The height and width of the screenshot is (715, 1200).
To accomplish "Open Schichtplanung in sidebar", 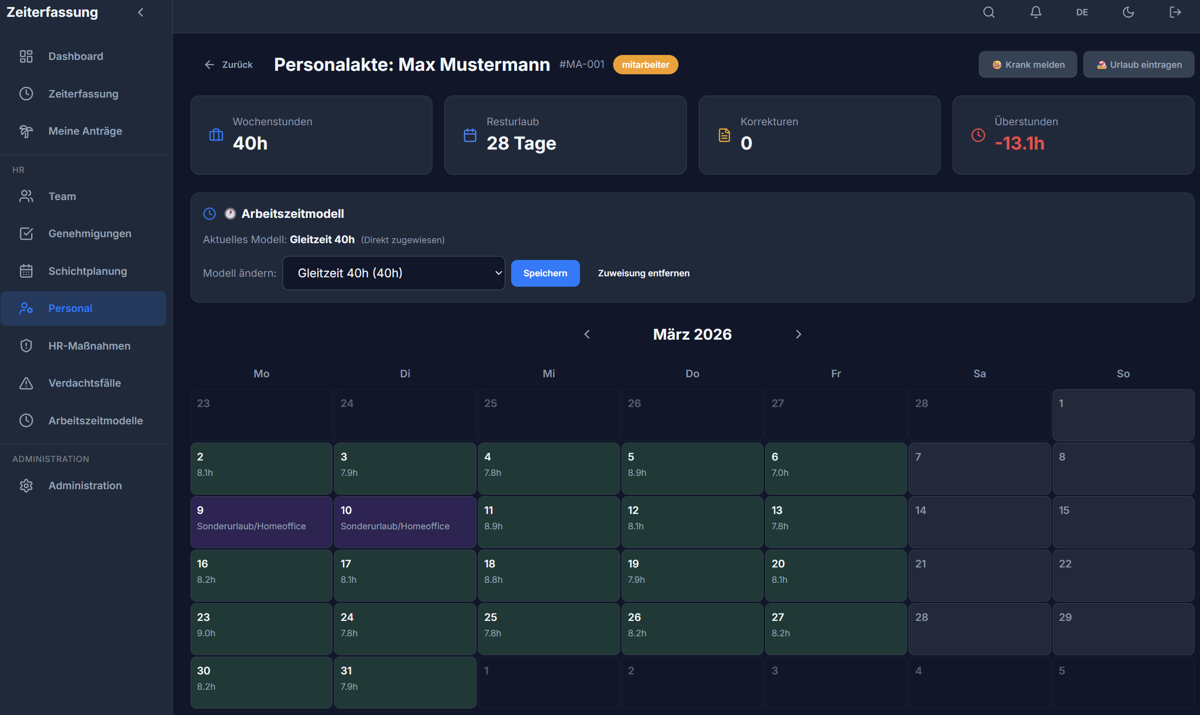I will coord(84,271).
